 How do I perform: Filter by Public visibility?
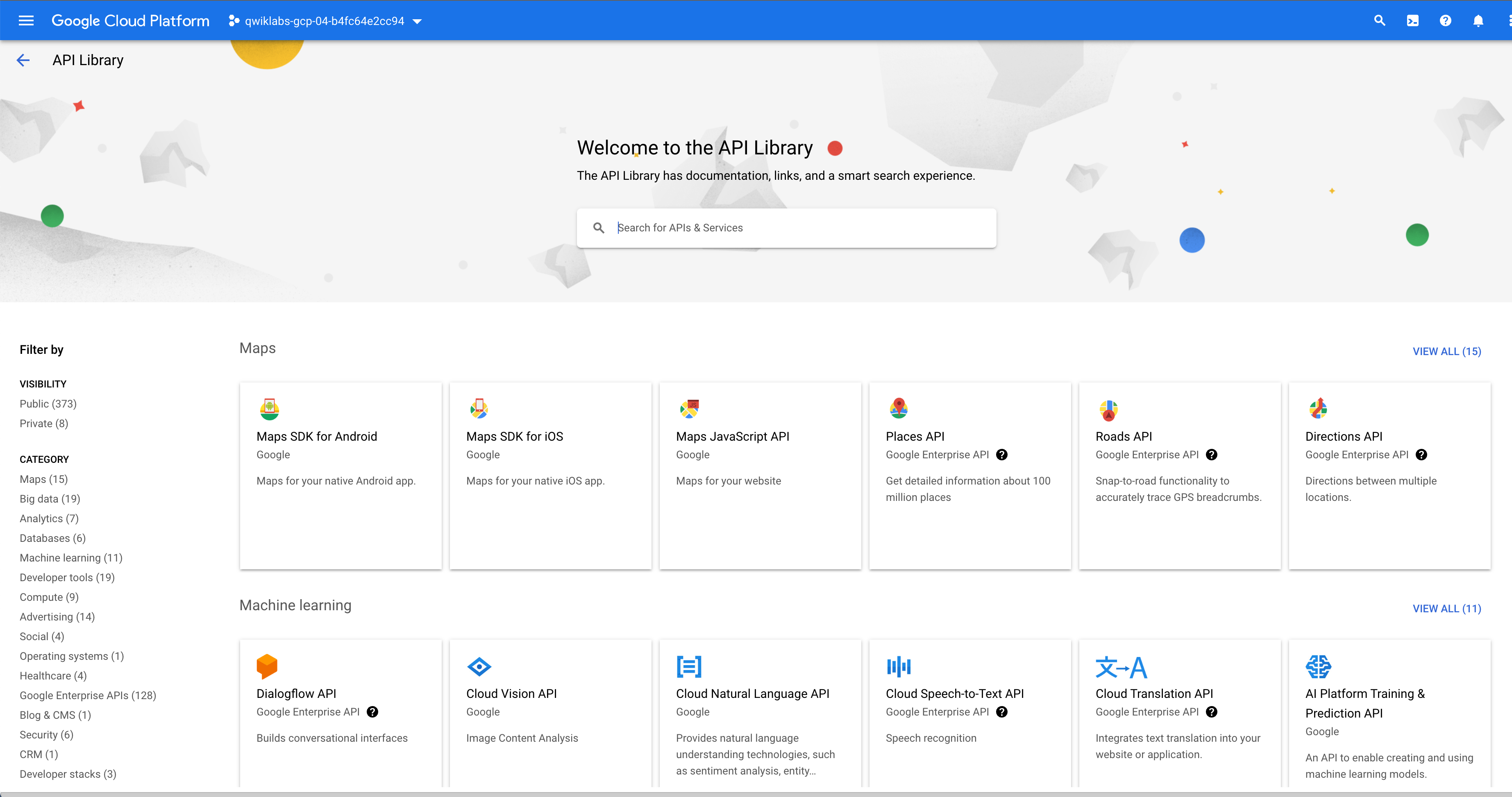coord(48,403)
